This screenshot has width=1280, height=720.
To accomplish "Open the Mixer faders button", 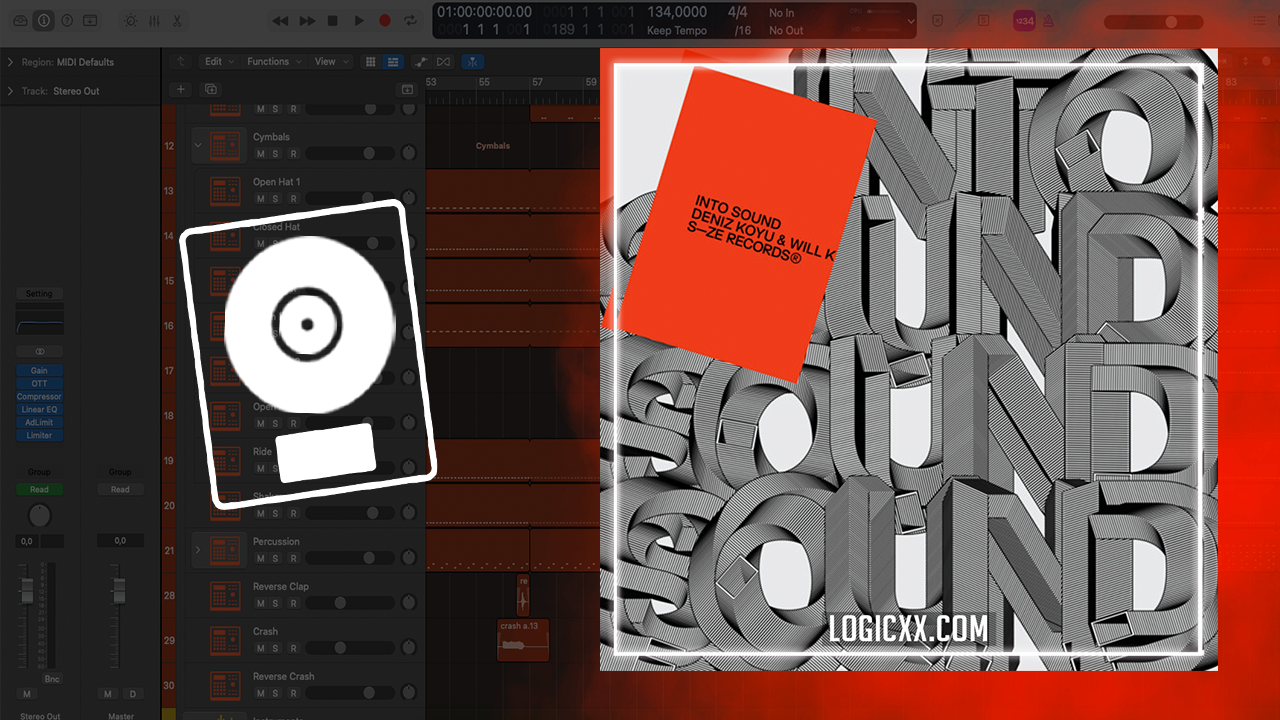I will [x=154, y=20].
